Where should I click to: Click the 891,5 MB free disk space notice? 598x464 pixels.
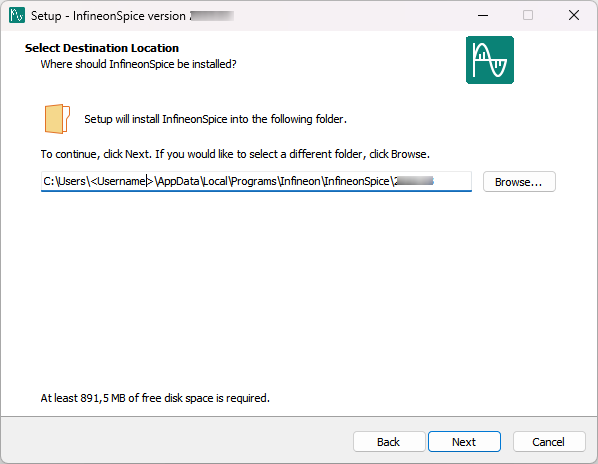155,398
